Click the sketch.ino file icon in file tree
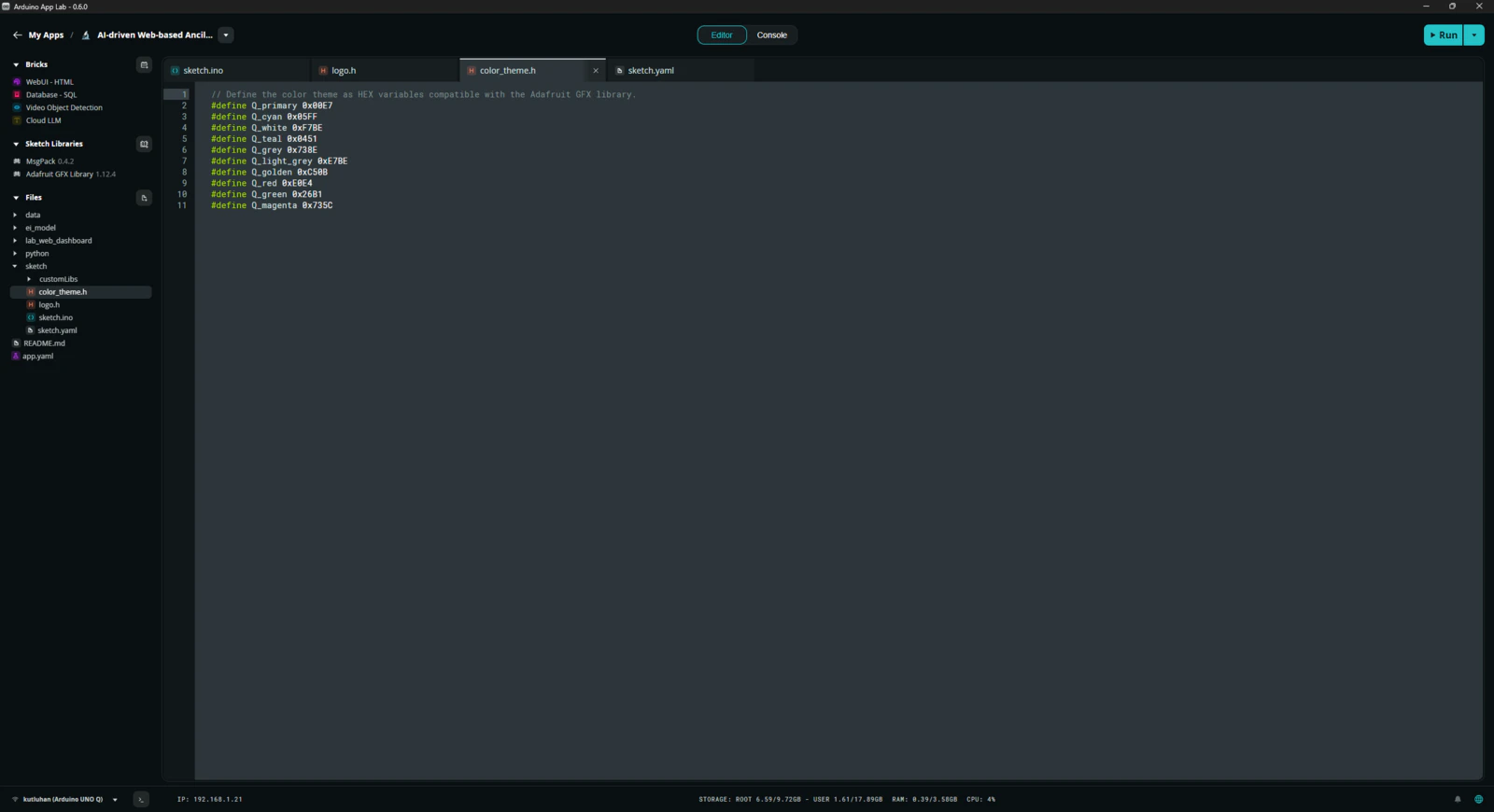This screenshot has width=1494, height=812. [31, 317]
